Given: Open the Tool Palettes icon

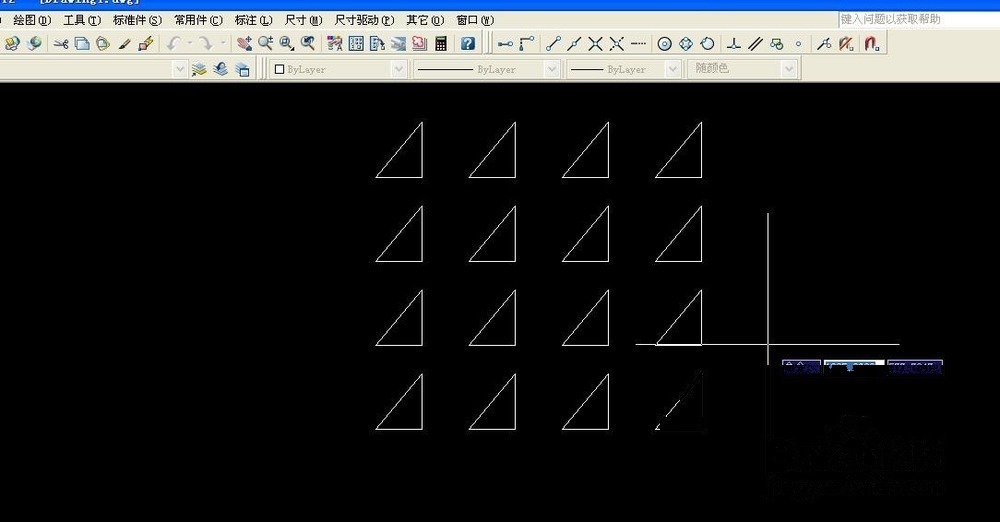Looking at the screenshot, I should [378, 43].
